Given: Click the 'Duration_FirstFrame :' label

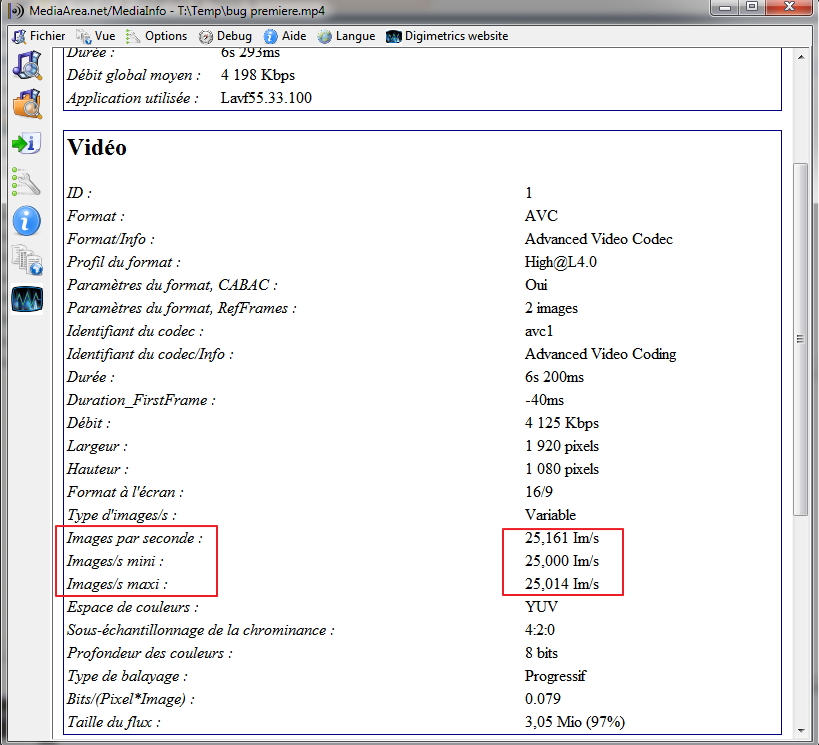Looking at the screenshot, I should (x=141, y=400).
